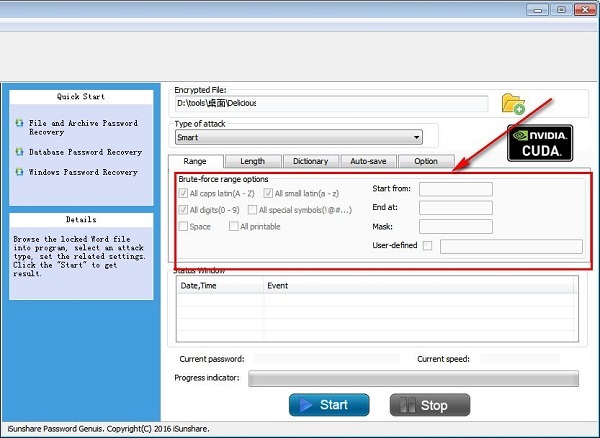Click Database Password Recovery sidebar icon
This screenshot has height=438, width=600.
point(19,152)
